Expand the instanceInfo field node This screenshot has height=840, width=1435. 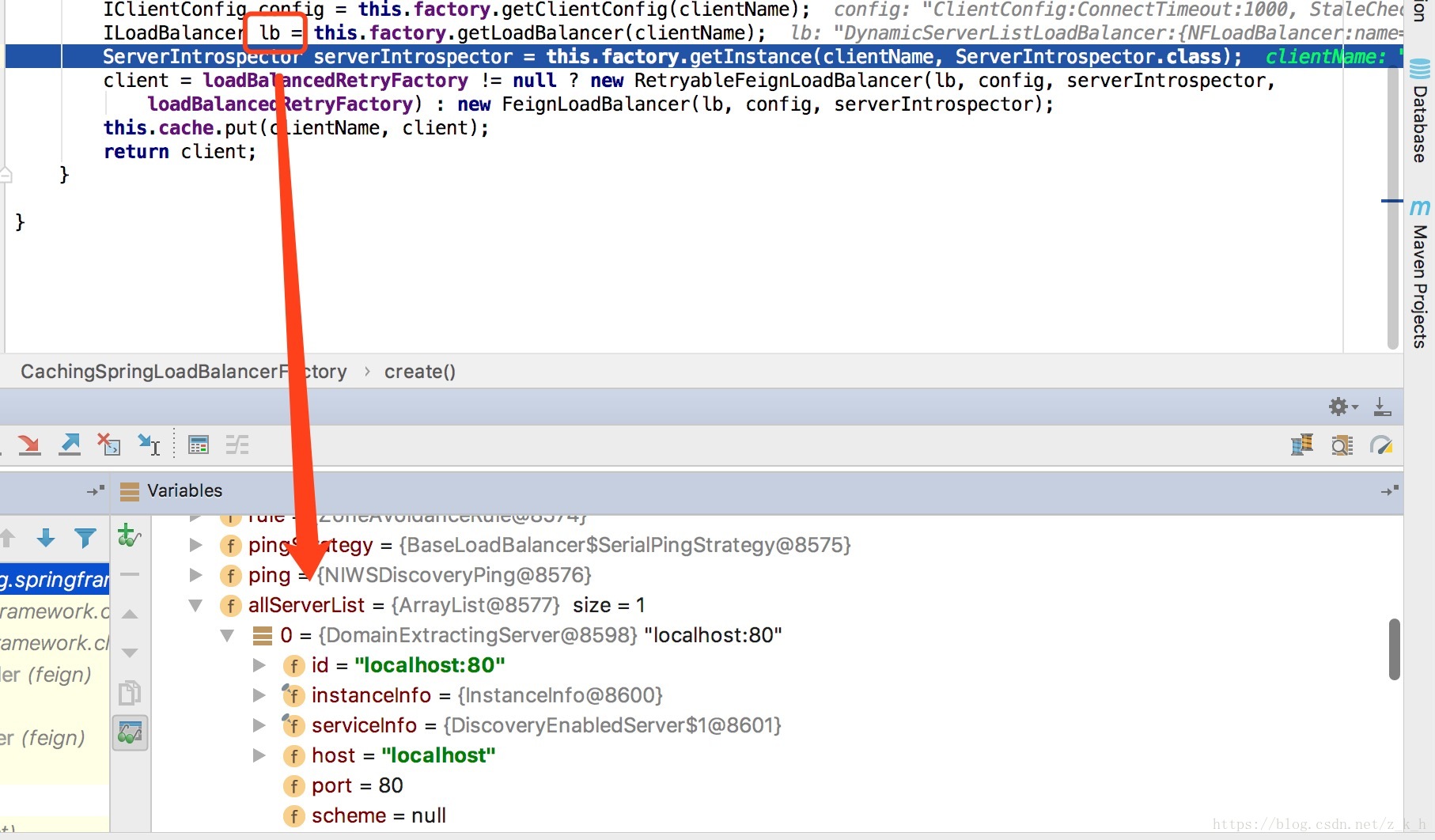pyautogui.click(x=259, y=695)
